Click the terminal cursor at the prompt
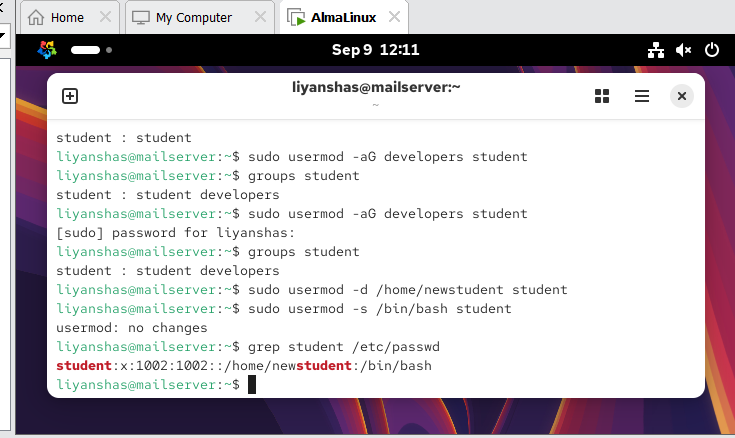 coord(252,385)
